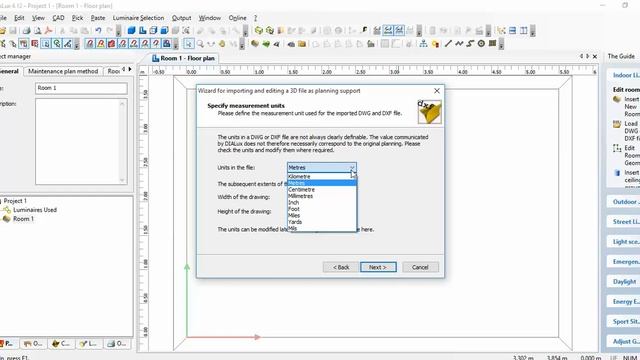Undo last action with blue arrow icon
The image size is (640, 360).
pyautogui.click(x=98, y=31)
